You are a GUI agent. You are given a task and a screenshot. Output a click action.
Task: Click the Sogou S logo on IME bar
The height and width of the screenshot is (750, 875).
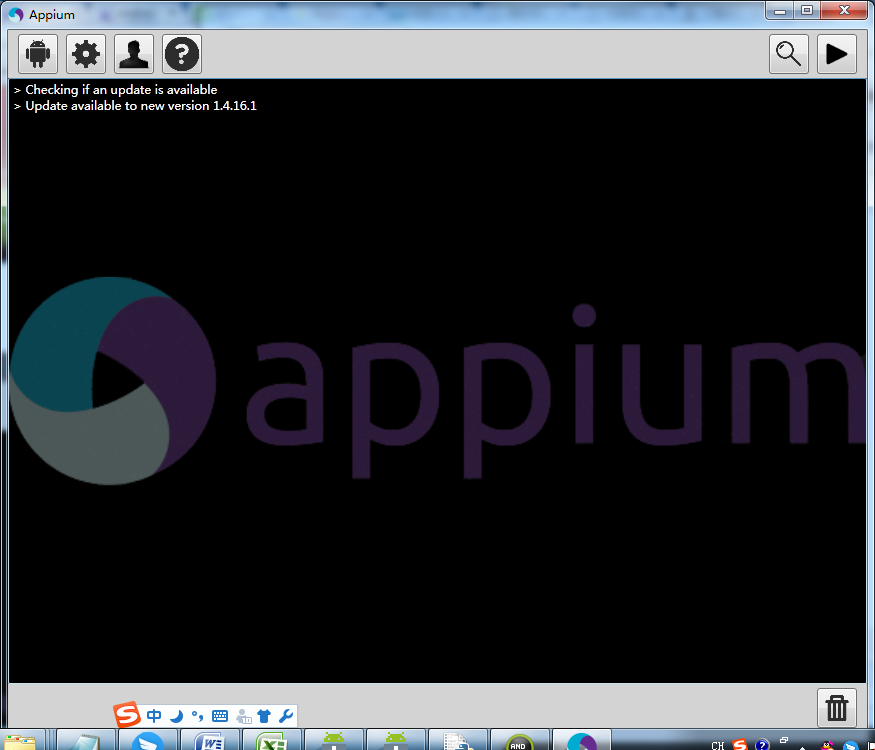[x=127, y=714]
